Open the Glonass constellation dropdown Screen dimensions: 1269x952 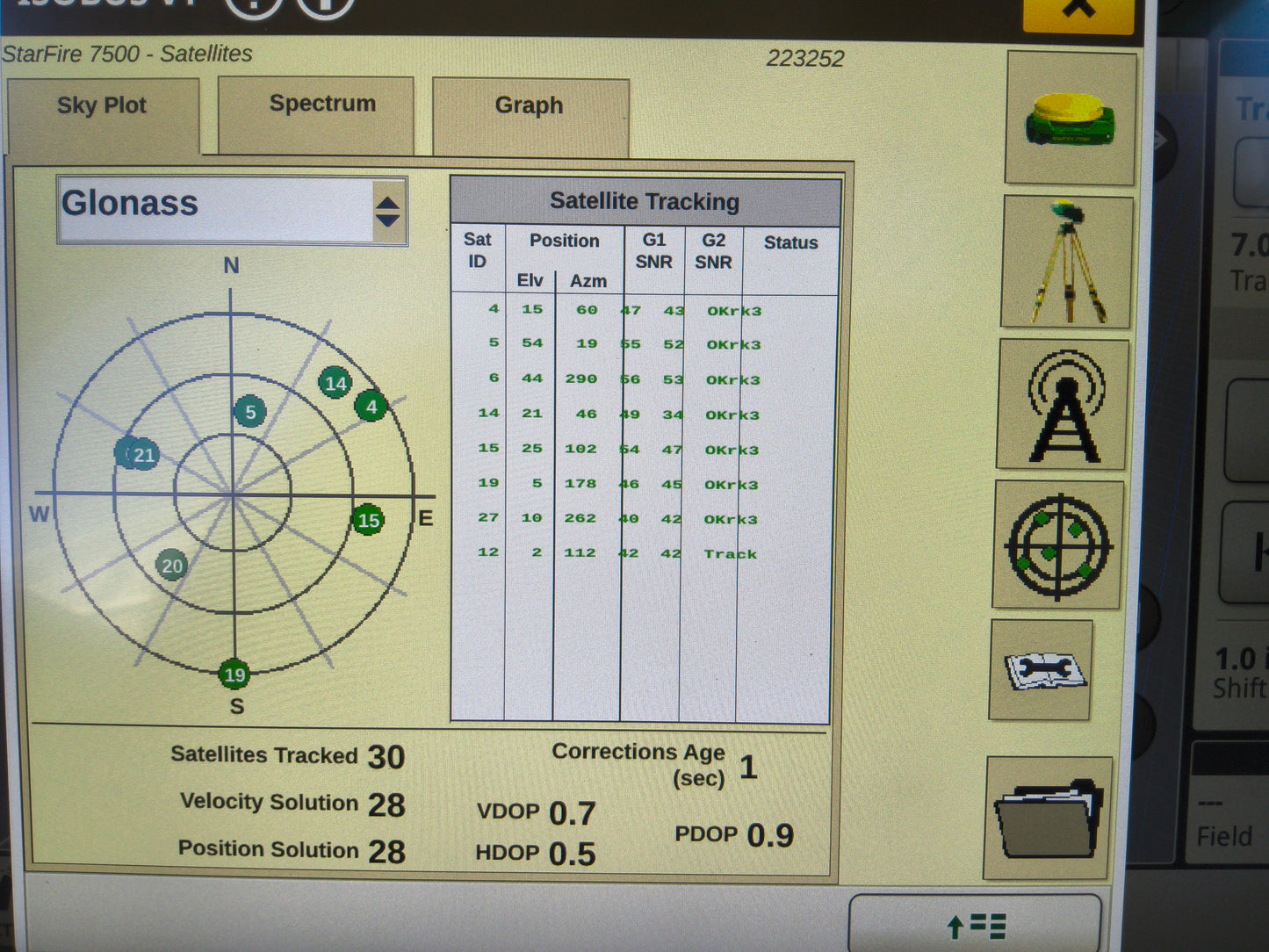(232, 210)
